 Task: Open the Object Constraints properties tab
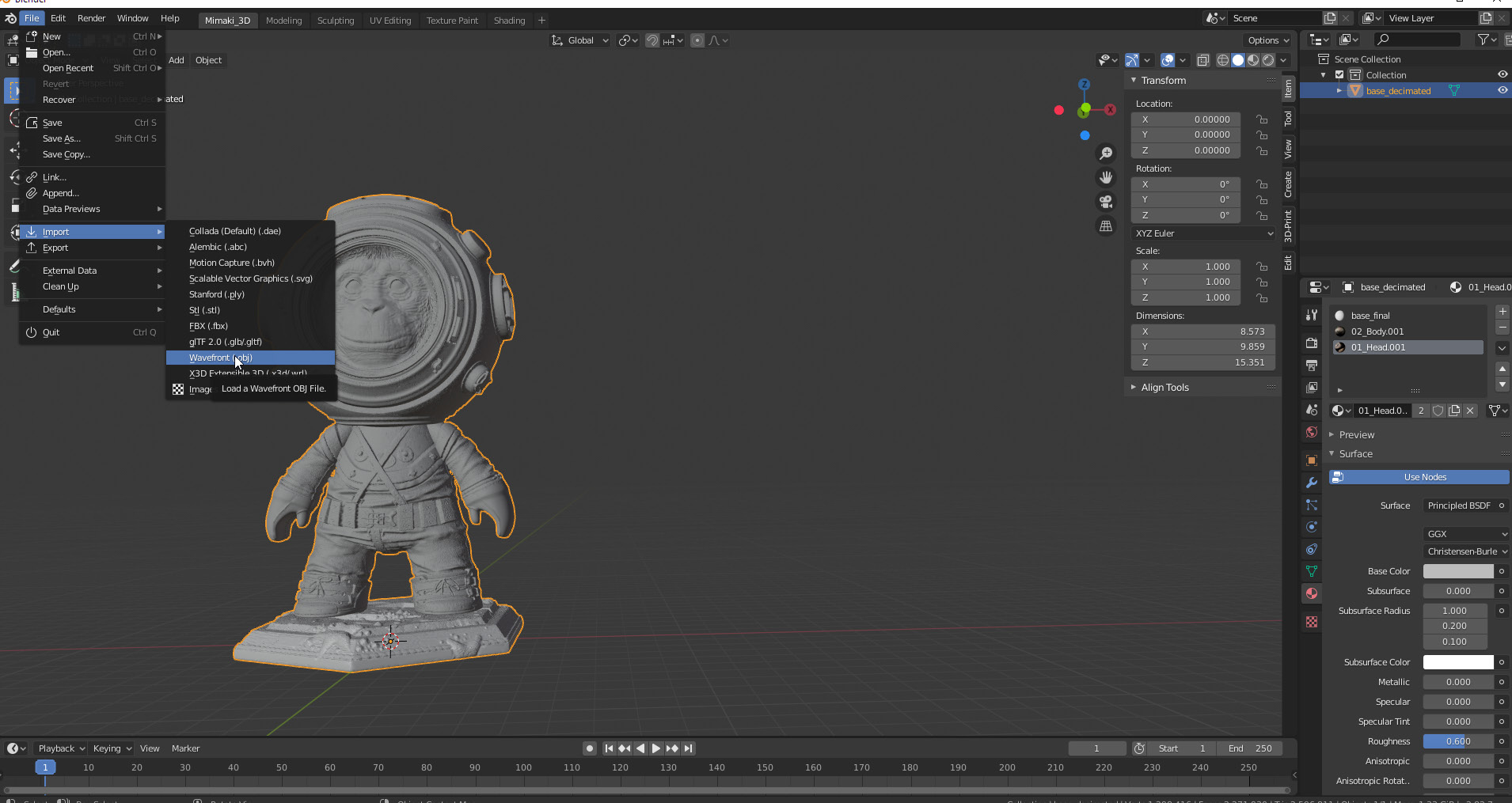pos(1312,549)
